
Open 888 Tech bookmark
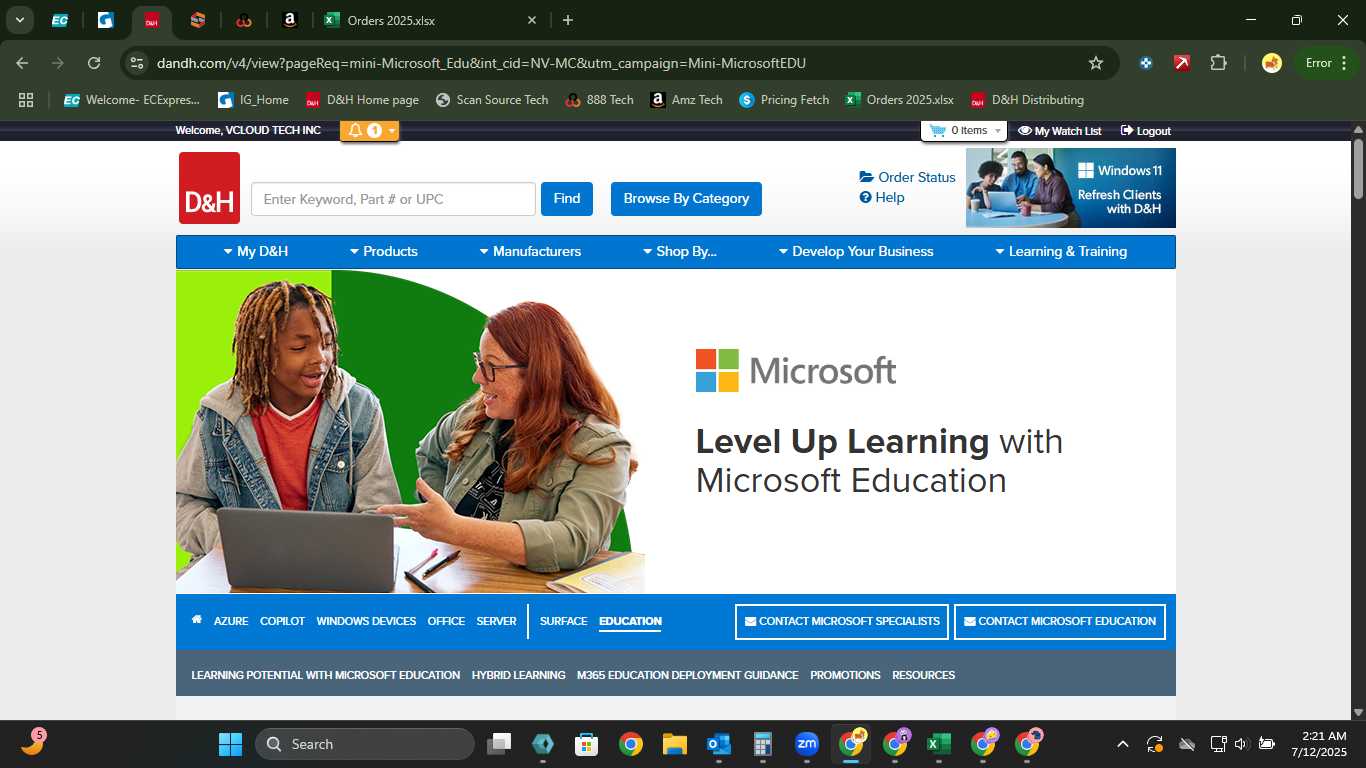pyautogui.click(x=600, y=100)
